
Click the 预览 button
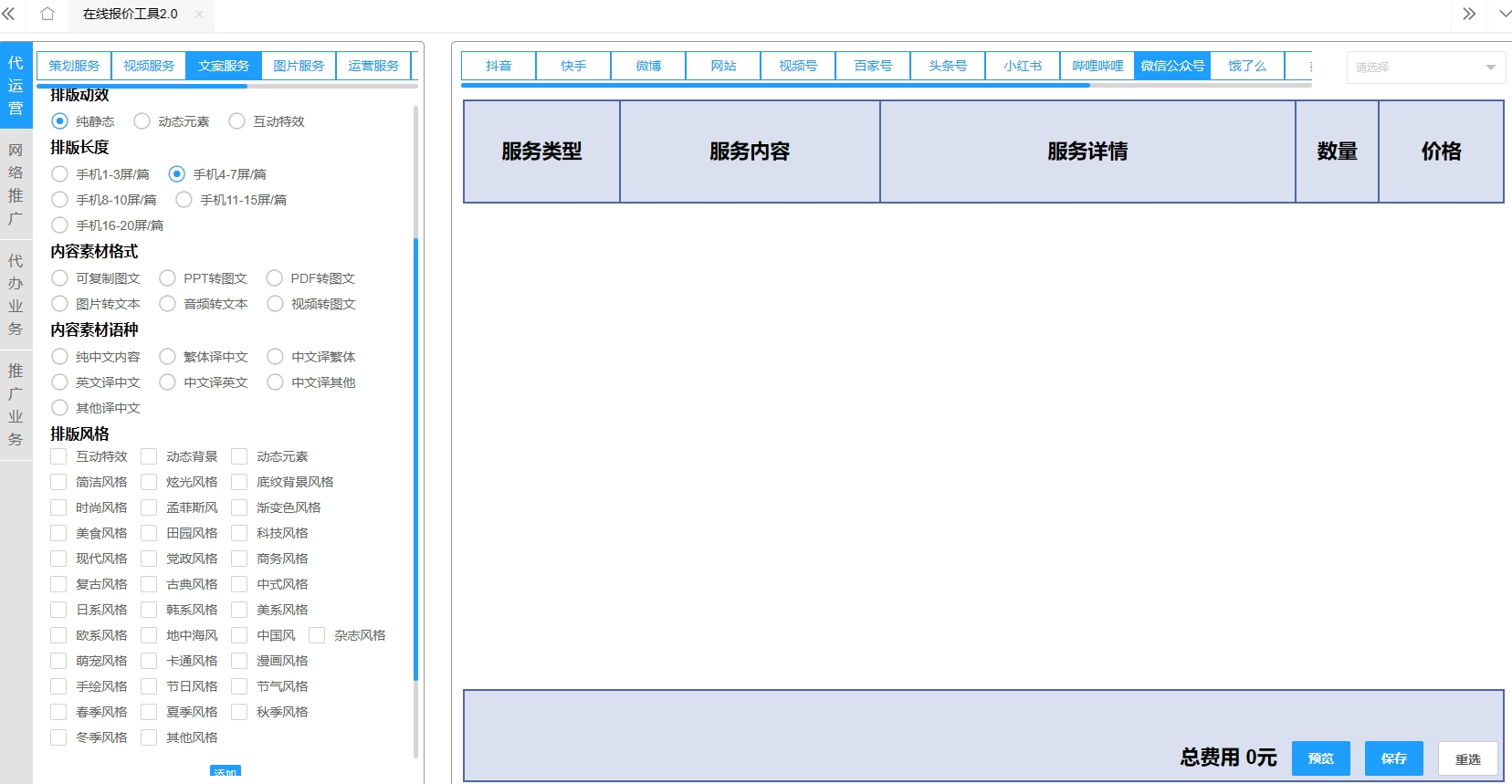coord(1320,758)
